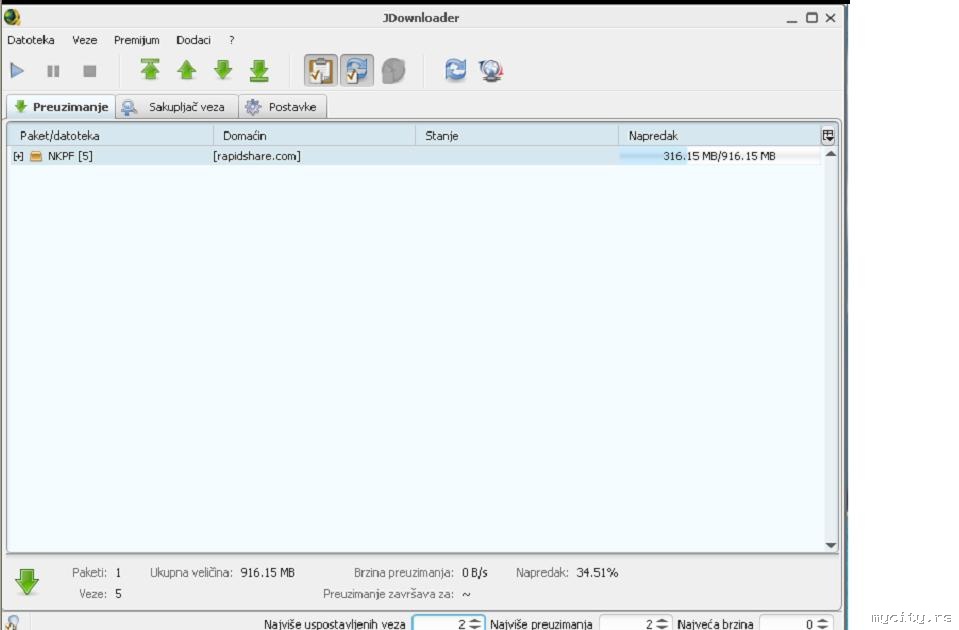Image resolution: width=959 pixels, height=630 pixels.
Task: Click the Paketi count value 1
Action: (118, 573)
